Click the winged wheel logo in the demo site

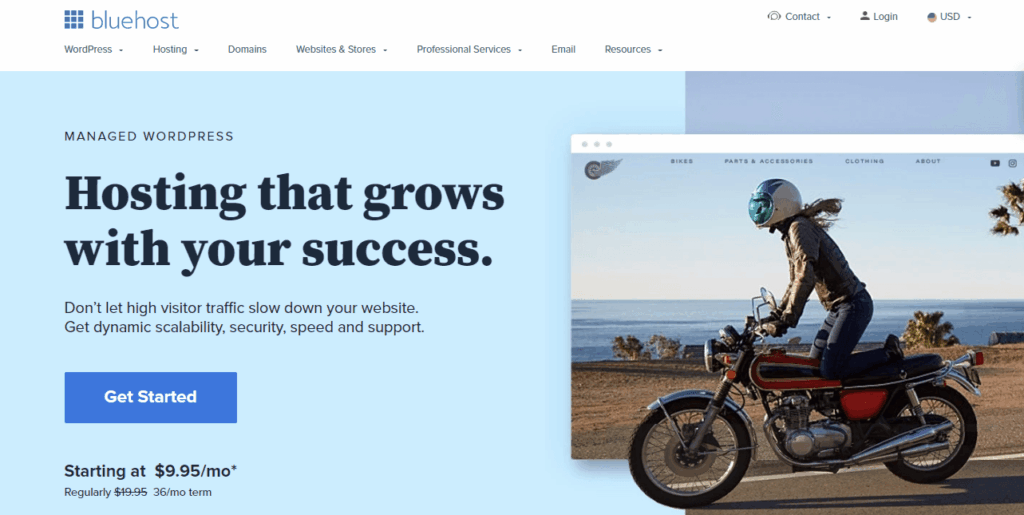602,169
